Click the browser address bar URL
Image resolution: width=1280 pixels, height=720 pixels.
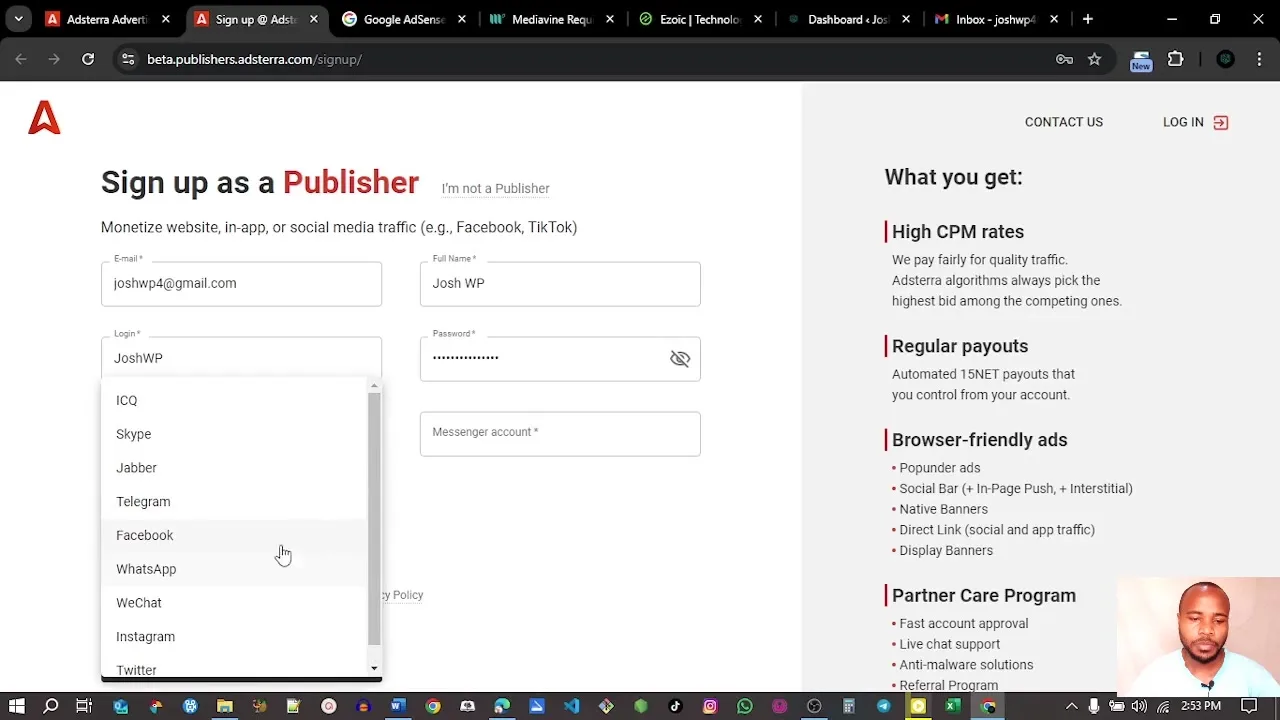[254, 59]
